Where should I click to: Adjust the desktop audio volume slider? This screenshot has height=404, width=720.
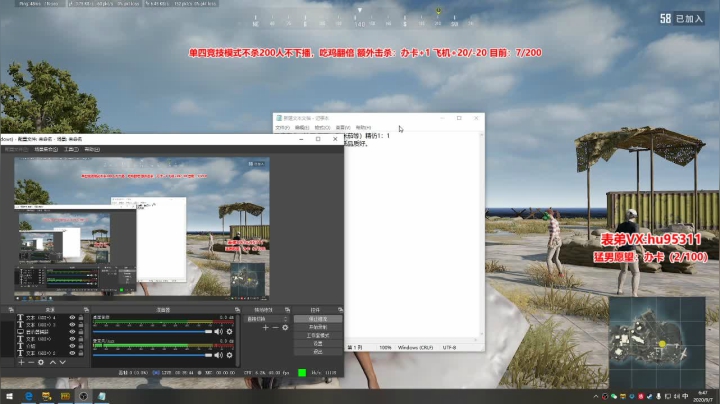point(152,331)
